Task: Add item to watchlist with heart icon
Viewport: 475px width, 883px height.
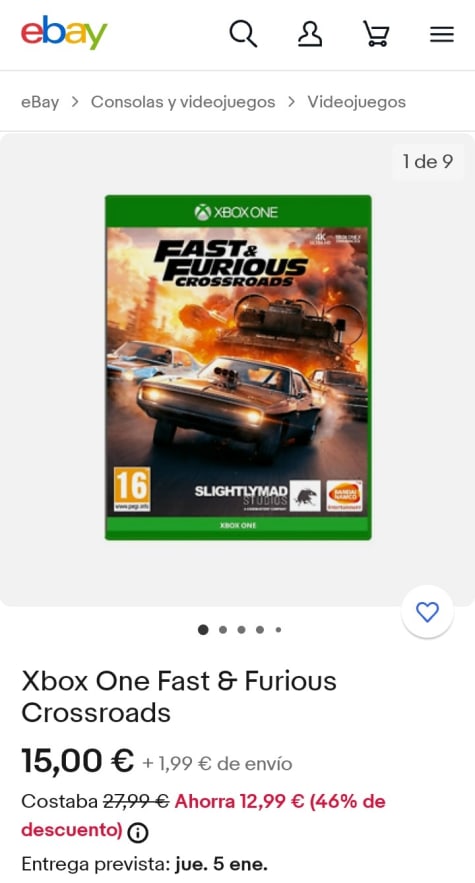Action: pyautogui.click(x=427, y=612)
